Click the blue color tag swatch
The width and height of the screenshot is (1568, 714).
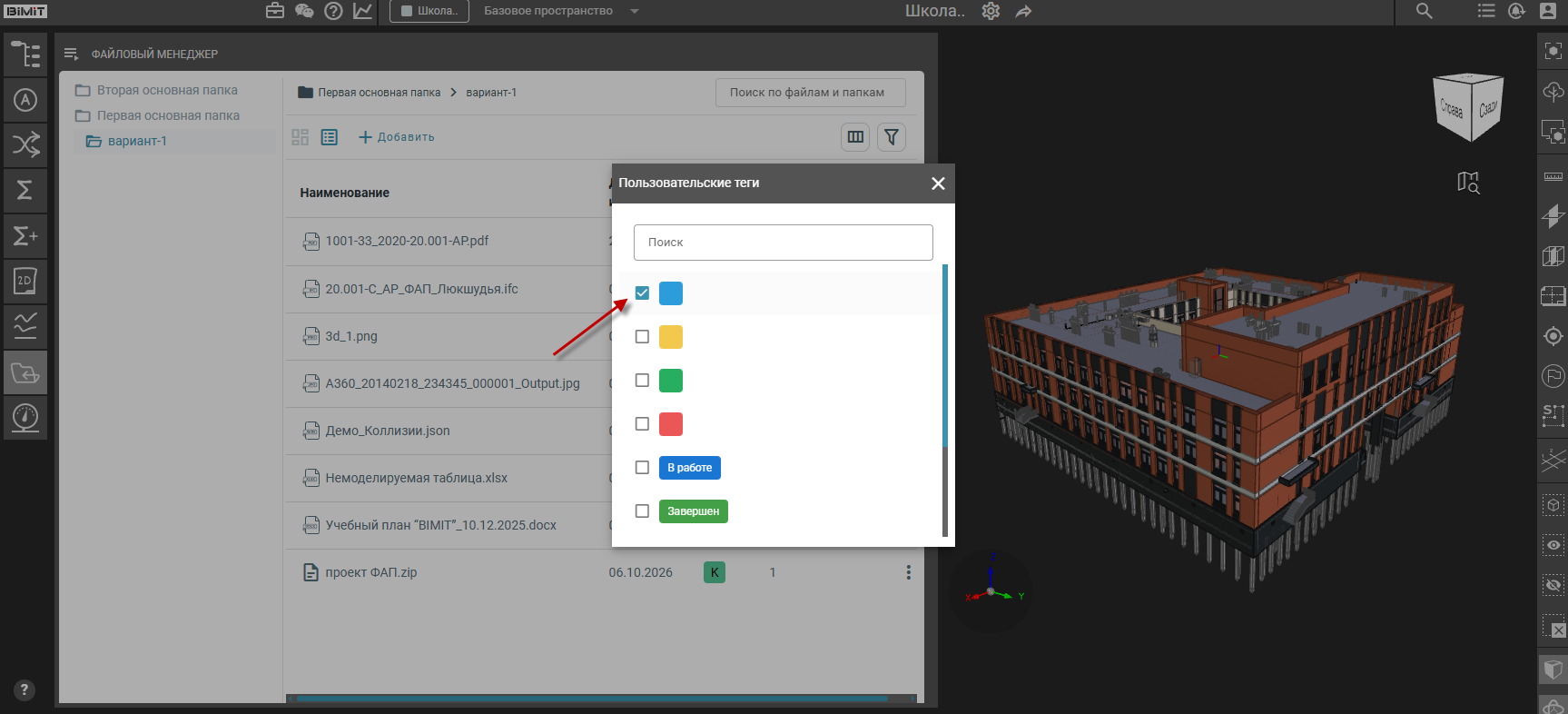tap(671, 293)
